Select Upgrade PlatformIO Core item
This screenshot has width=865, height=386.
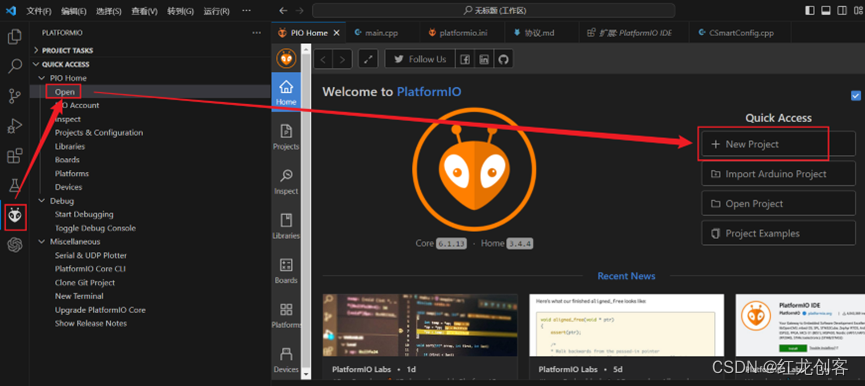100,310
